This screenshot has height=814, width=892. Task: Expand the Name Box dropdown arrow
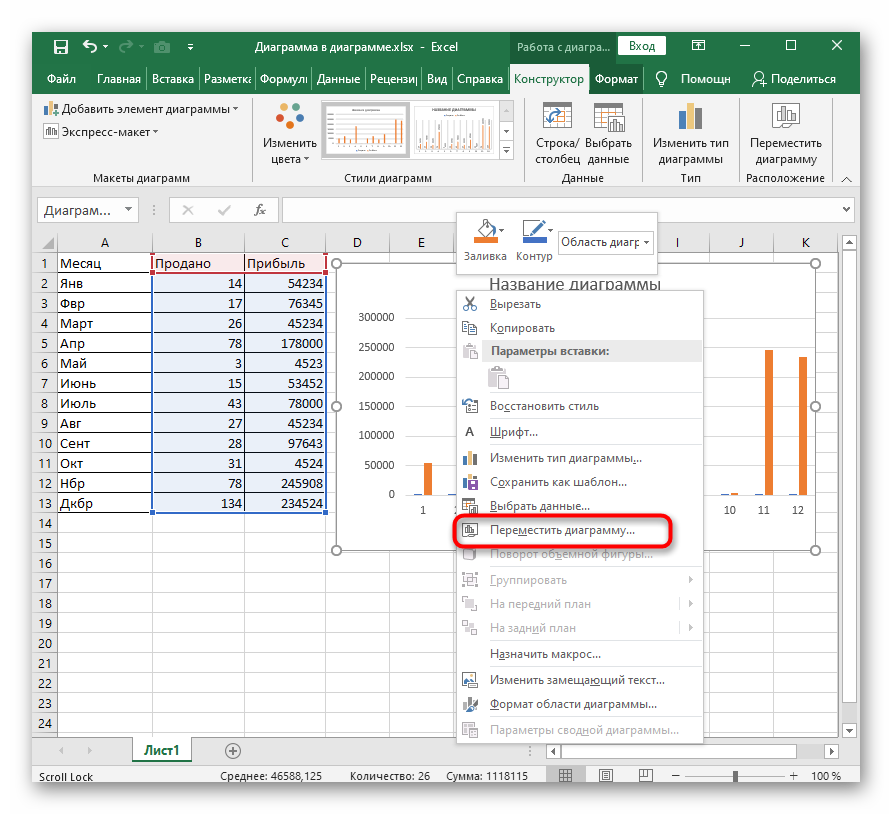(128, 210)
